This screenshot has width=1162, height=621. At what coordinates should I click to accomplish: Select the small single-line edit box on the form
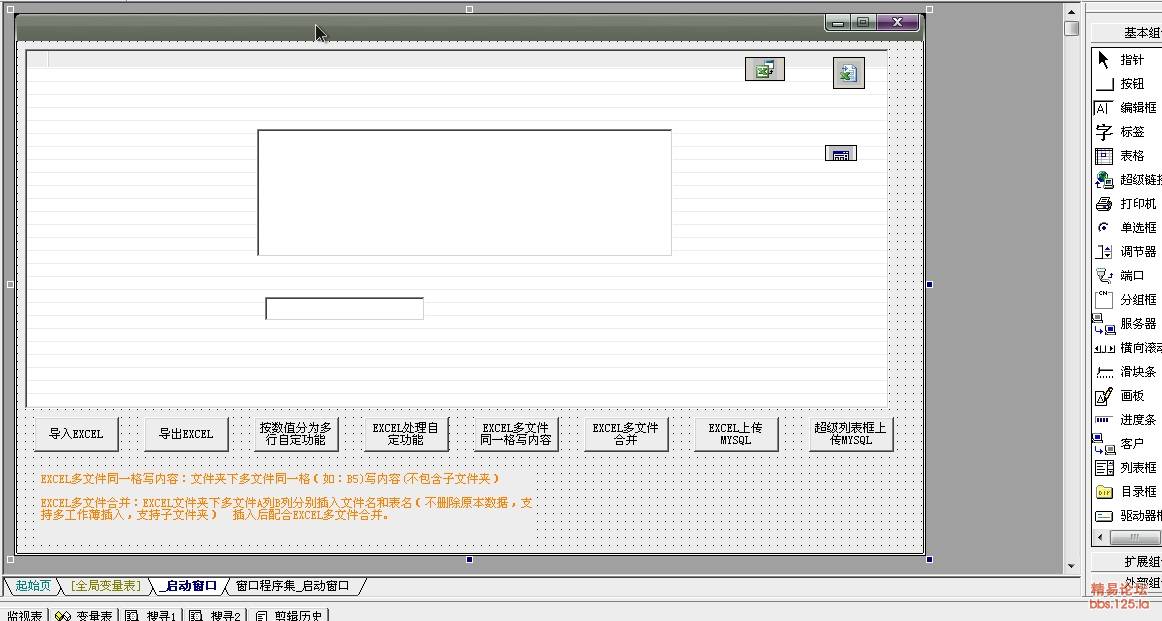pyautogui.click(x=345, y=308)
